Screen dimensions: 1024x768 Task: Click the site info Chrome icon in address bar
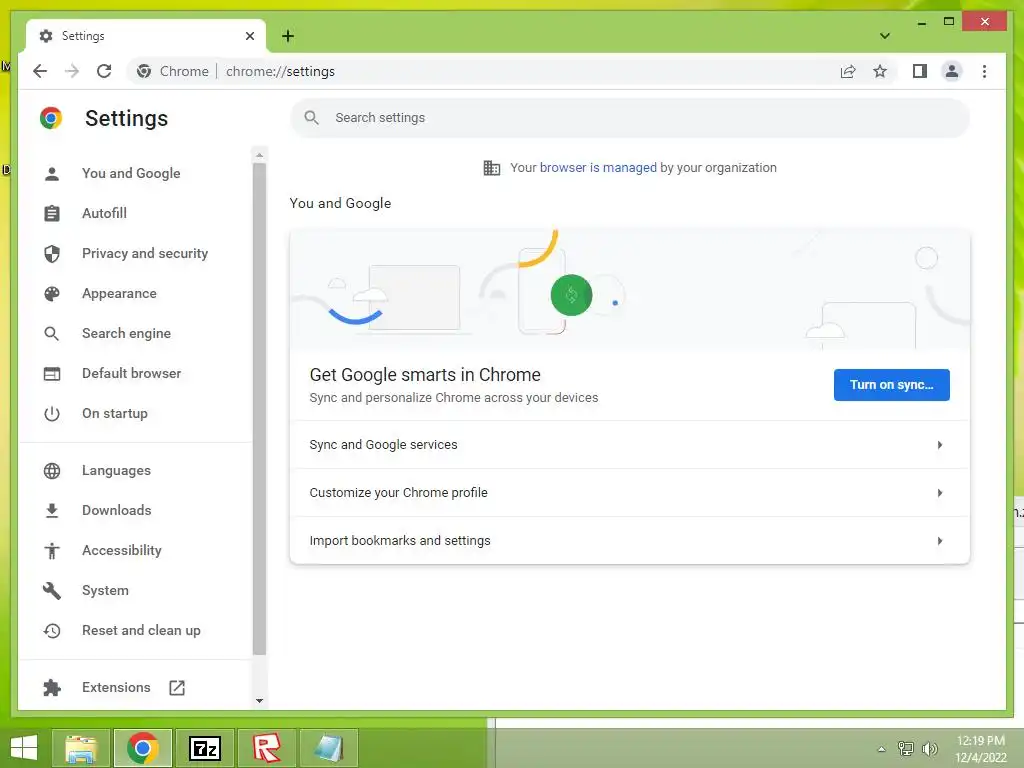[x=144, y=71]
